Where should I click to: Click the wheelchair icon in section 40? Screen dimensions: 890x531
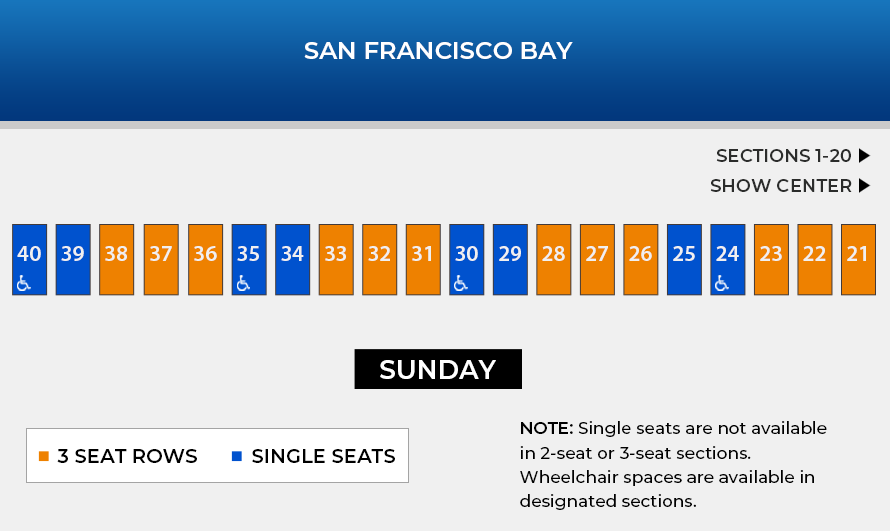coord(24,284)
